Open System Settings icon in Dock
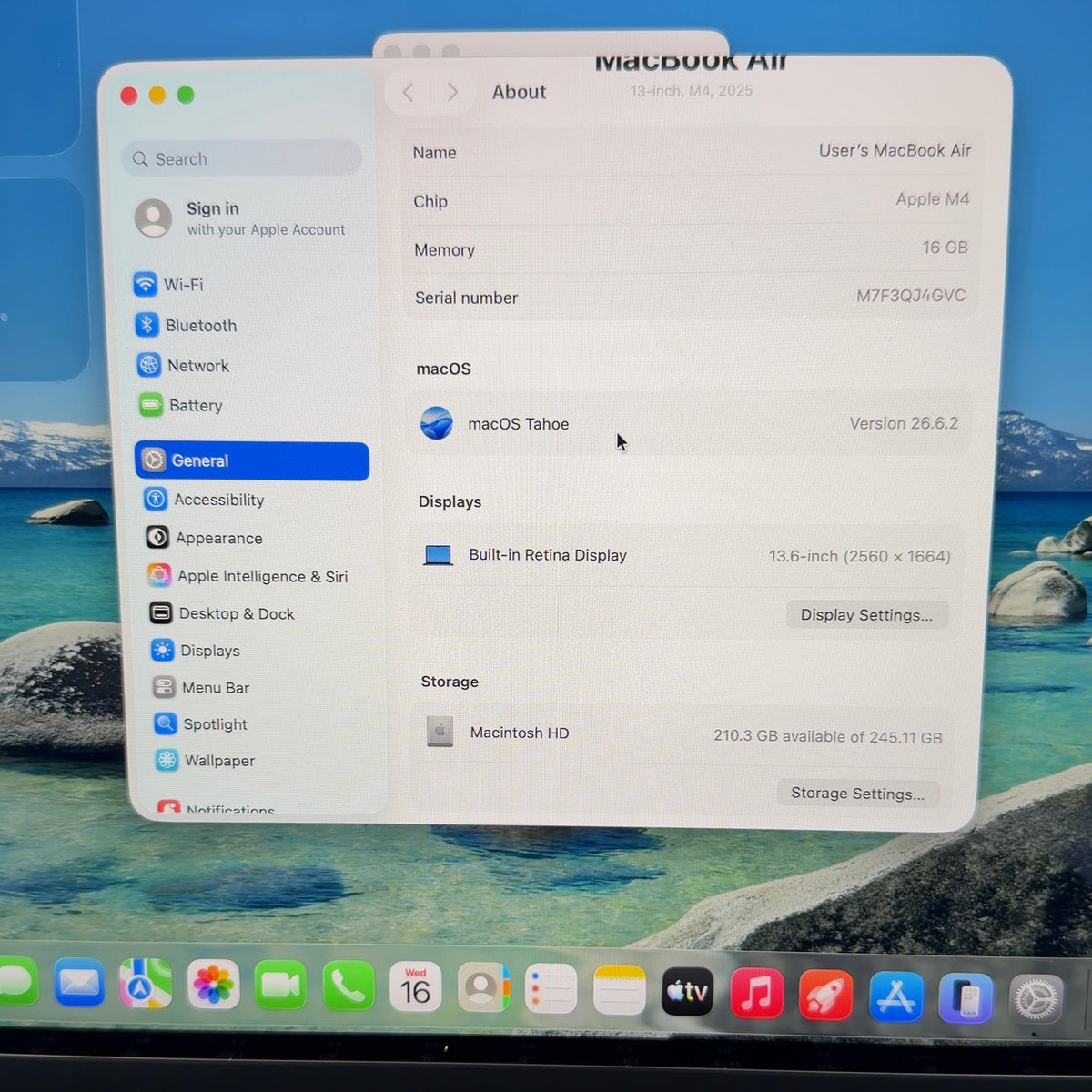 [x=1036, y=1001]
